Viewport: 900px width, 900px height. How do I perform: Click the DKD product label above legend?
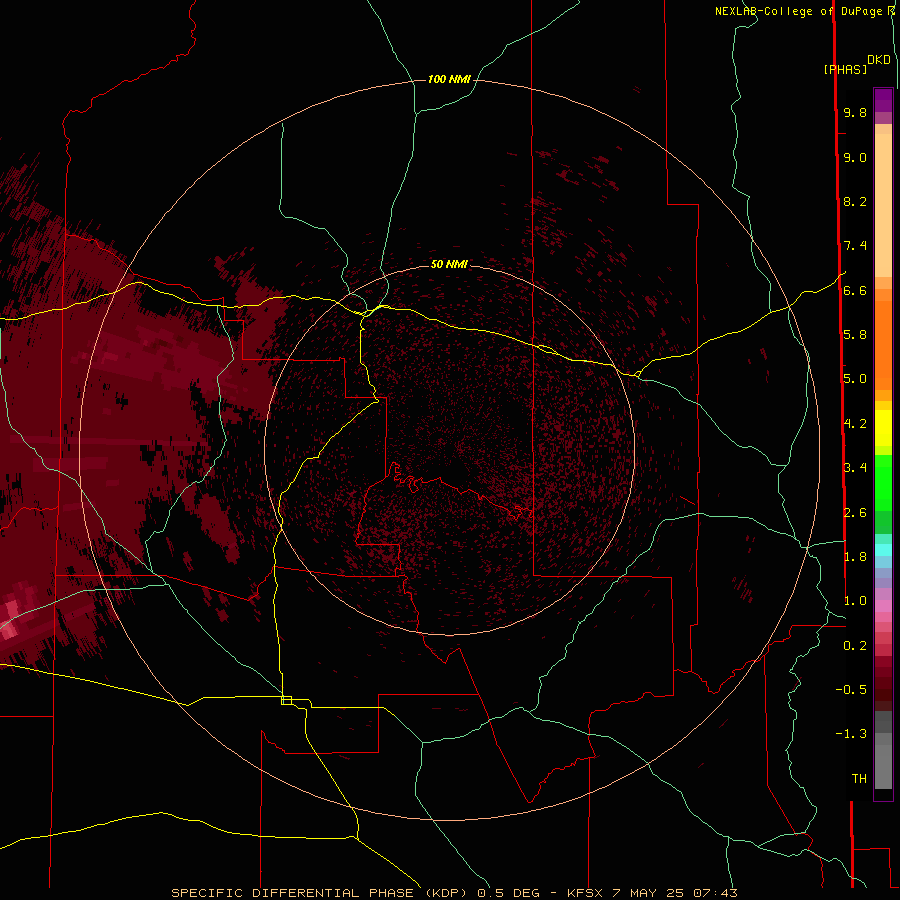pyautogui.click(x=879, y=60)
